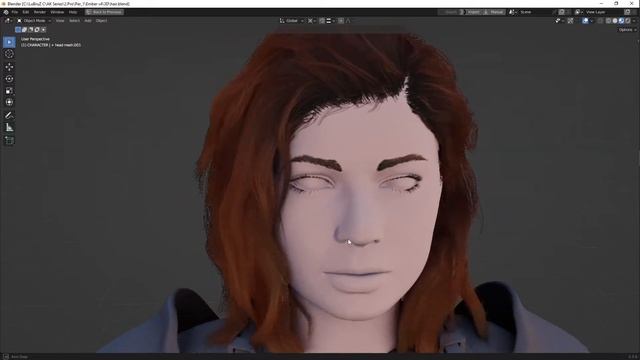Image resolution: width=640 pixels, height=360 pixels.
Task: Select the Cursor tool
Action: 9,54
